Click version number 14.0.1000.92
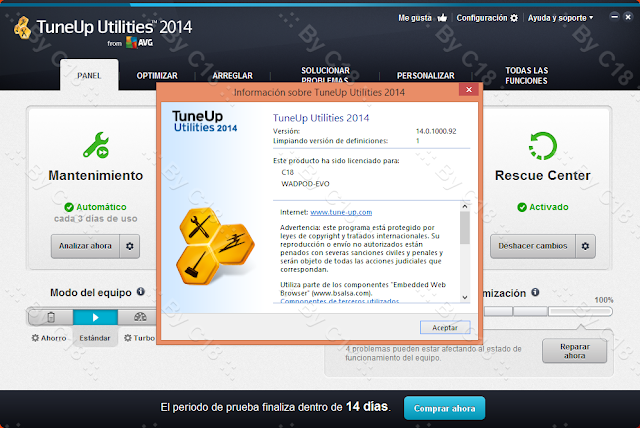640x428 pixels. [436, 131]
